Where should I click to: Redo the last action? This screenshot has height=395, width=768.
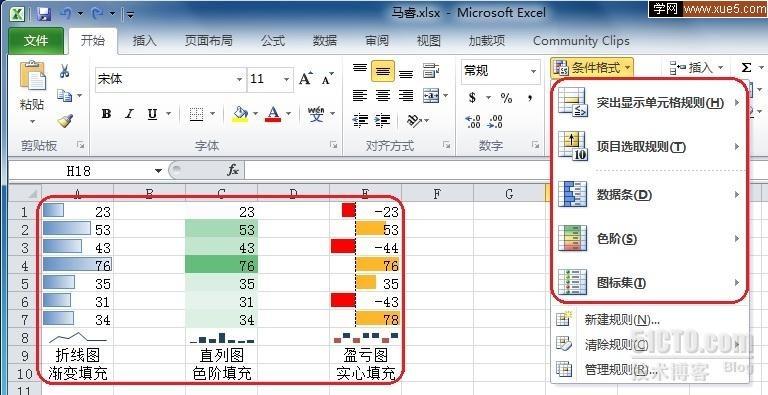pos(97,13)
